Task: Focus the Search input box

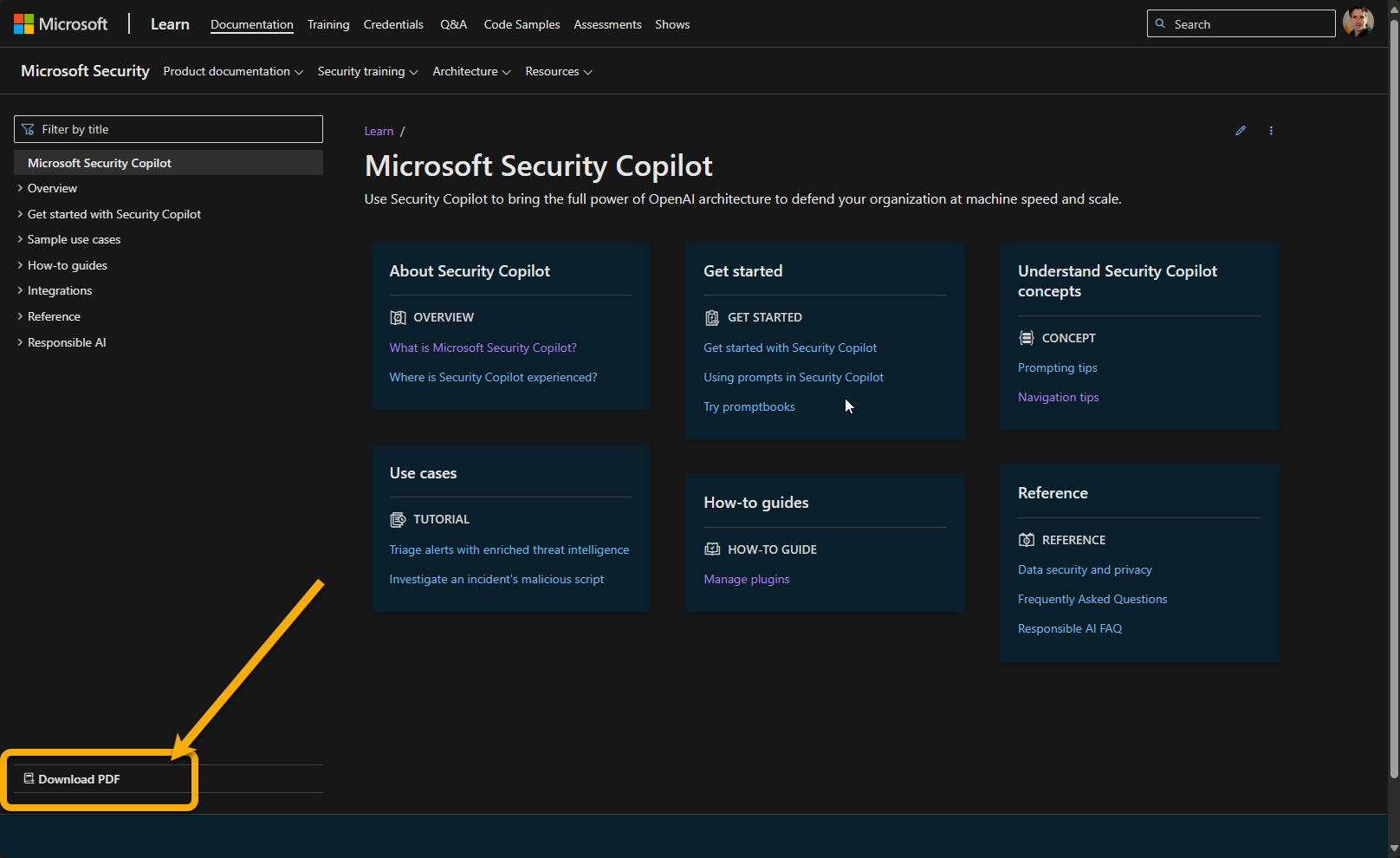Action: click(1241, 23)
